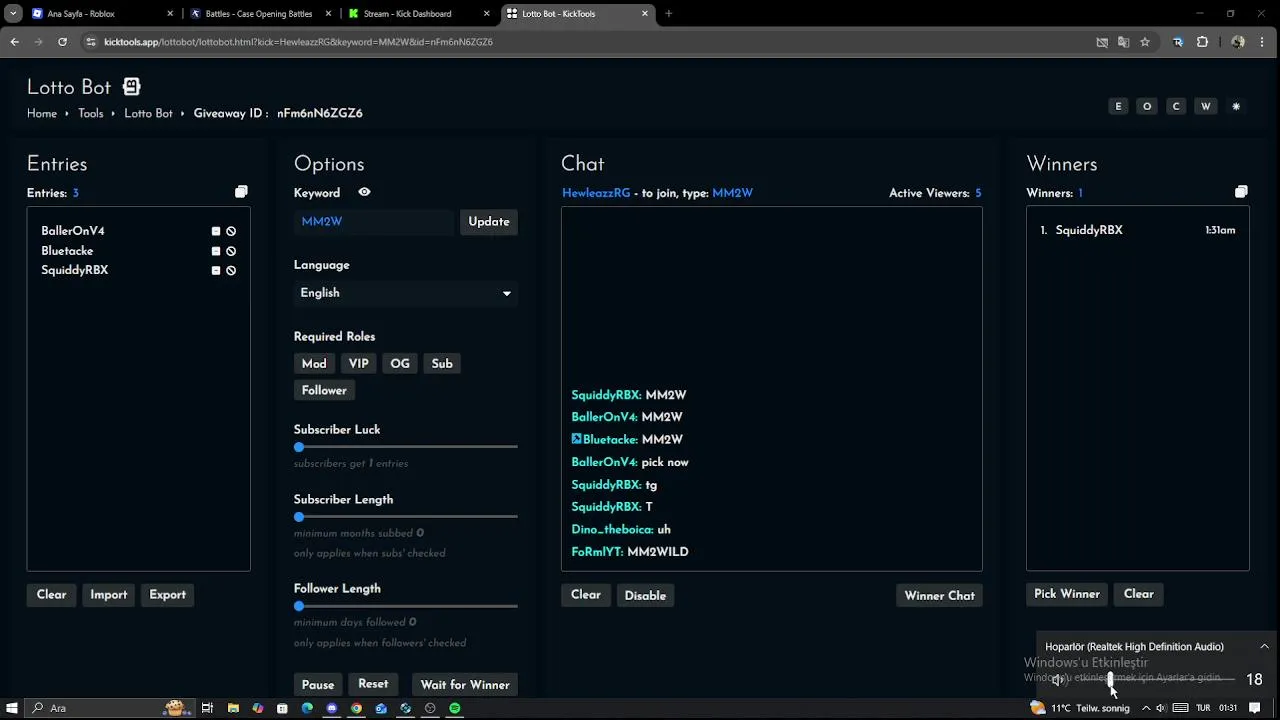The width and height of the screenshot is (1280, 720).
Task: Toggle the Follower required role
Action: pyautogui.click(x=324, y=390)
